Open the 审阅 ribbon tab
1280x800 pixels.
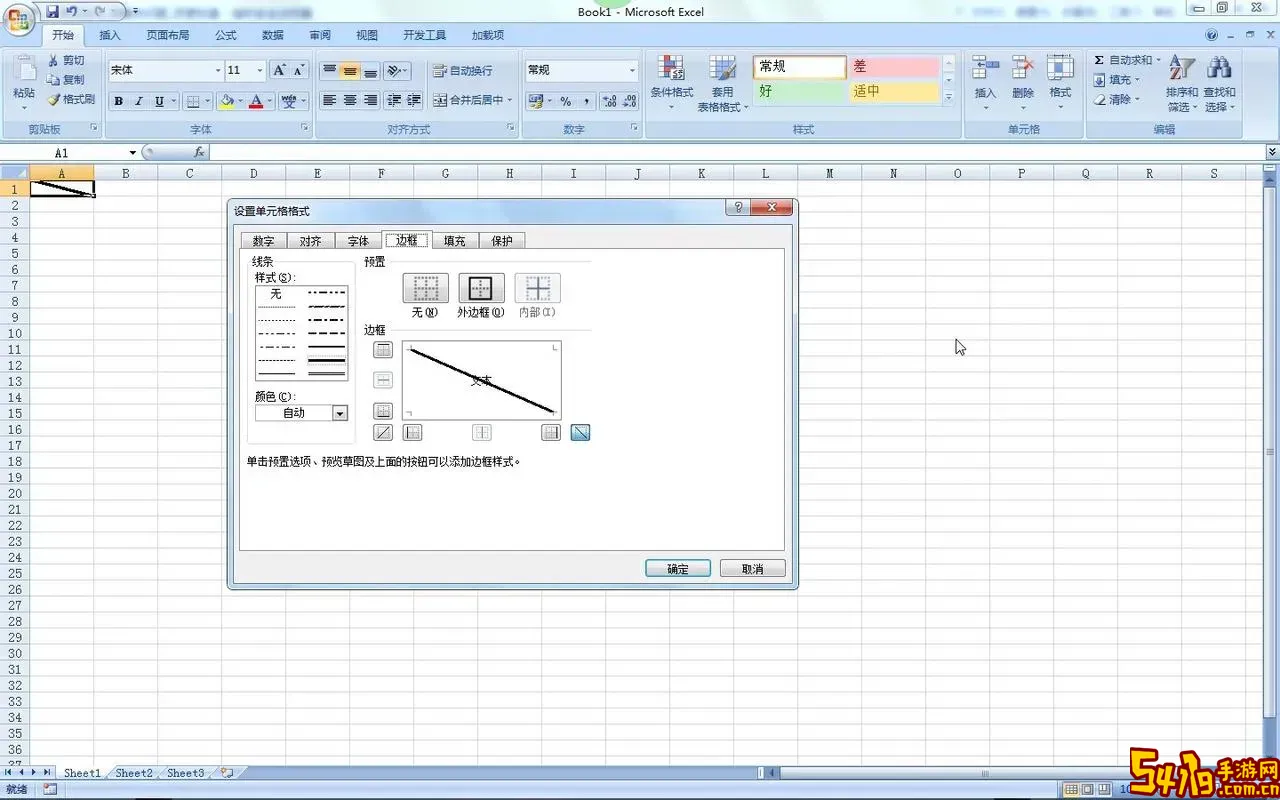(x=320, y=35)
